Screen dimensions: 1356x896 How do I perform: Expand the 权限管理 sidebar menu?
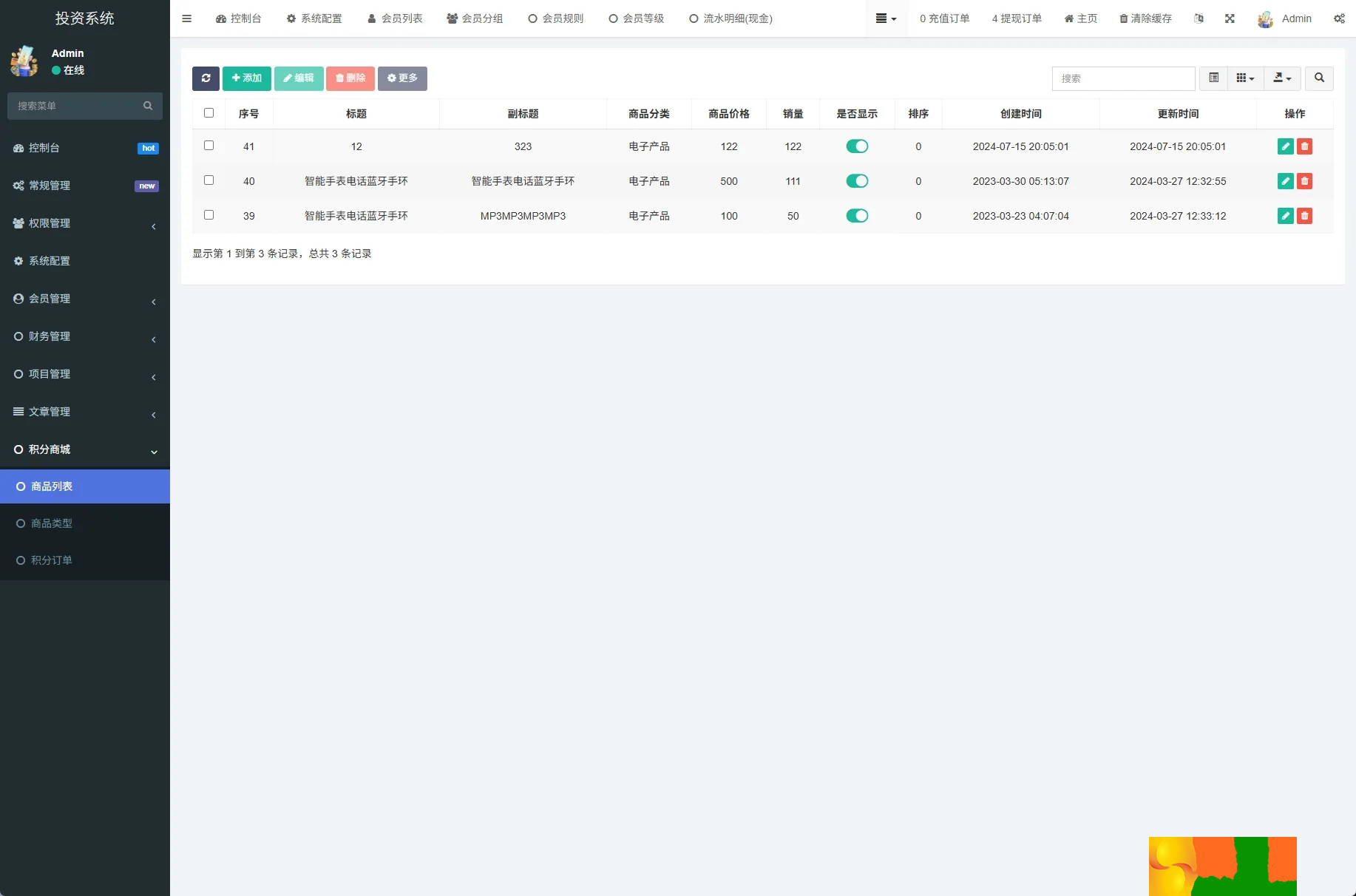(x=85, y=223)
